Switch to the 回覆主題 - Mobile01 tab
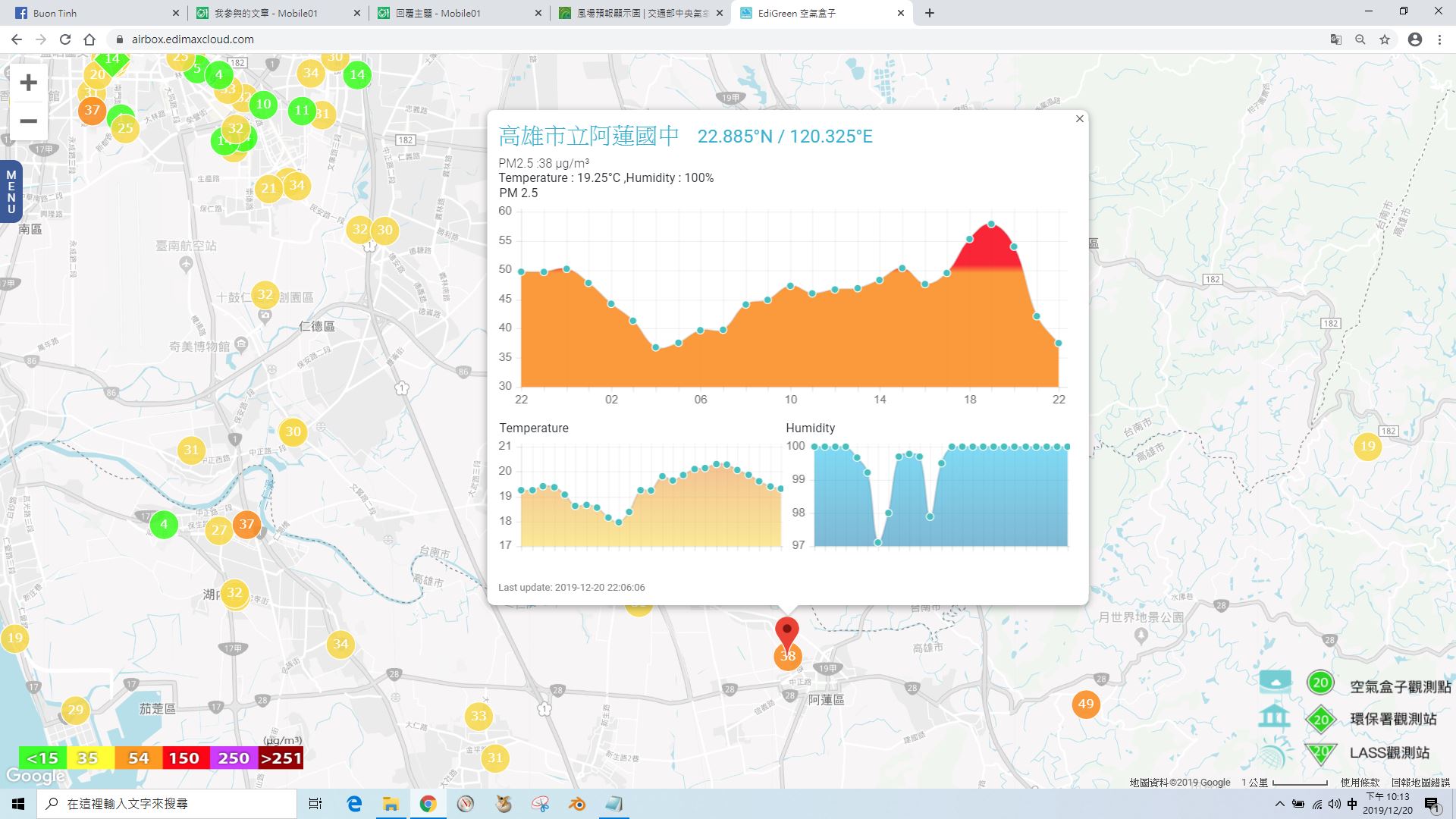1456x819 pixels. (459, 13)
